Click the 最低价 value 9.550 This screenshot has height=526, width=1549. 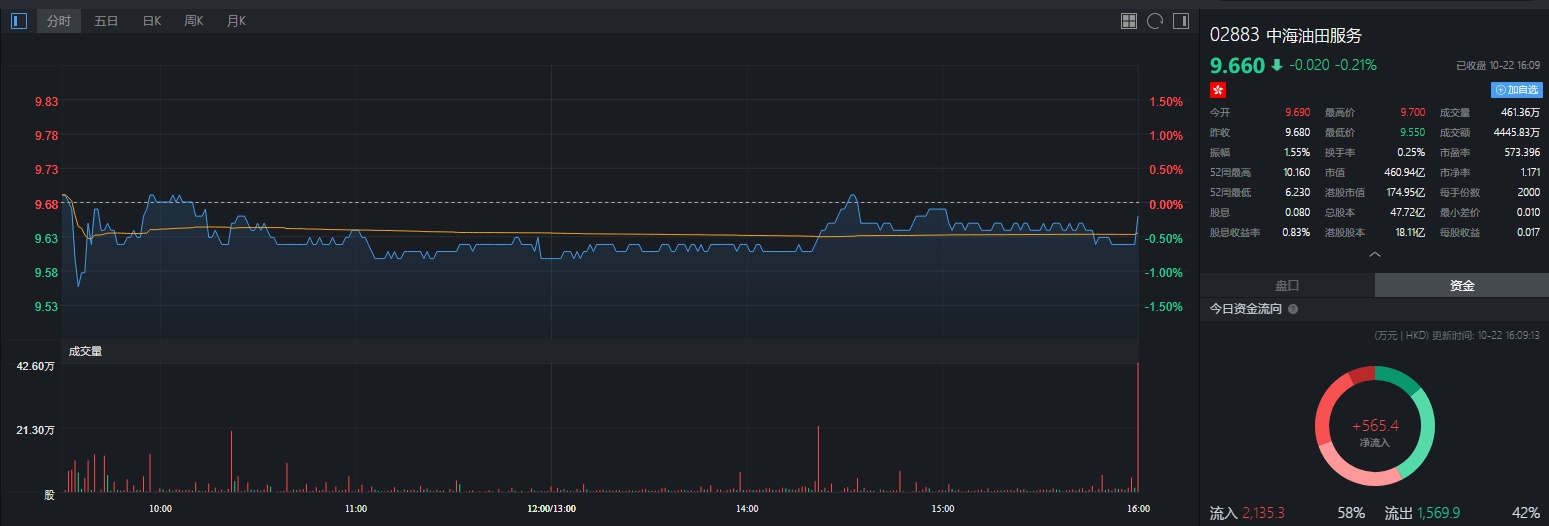[1412, 133]
